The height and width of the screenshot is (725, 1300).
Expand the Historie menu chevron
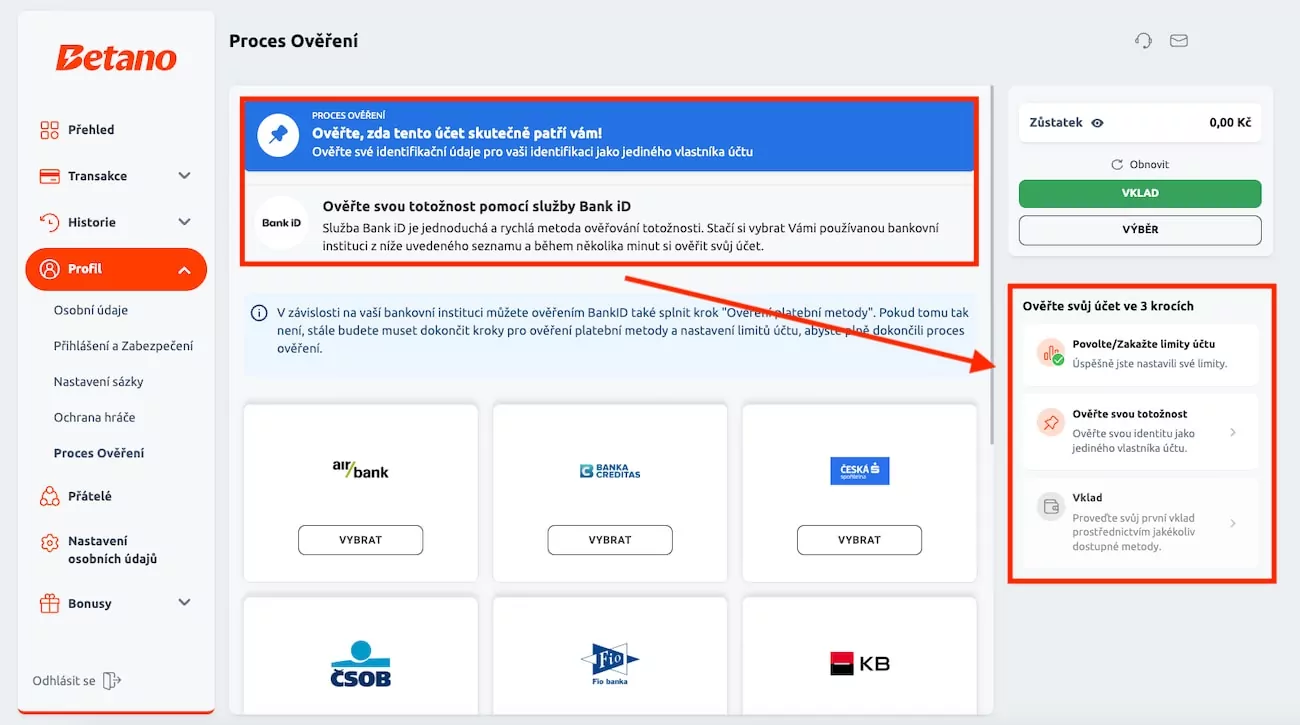tap(184, 222)
